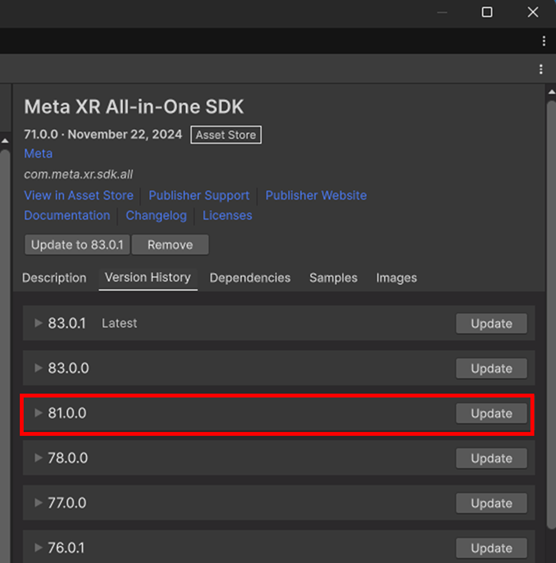The height and width of the screenshot is (563, 556).
Task: Click the Meta XR All-in-One SDK title
Action: (x=134, y=107)
